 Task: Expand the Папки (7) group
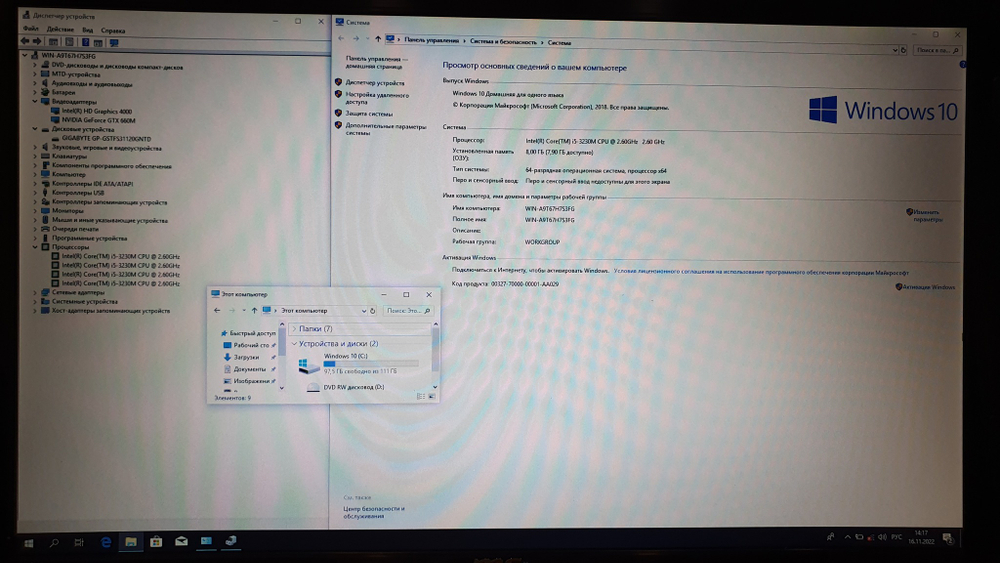click(294, 329)
